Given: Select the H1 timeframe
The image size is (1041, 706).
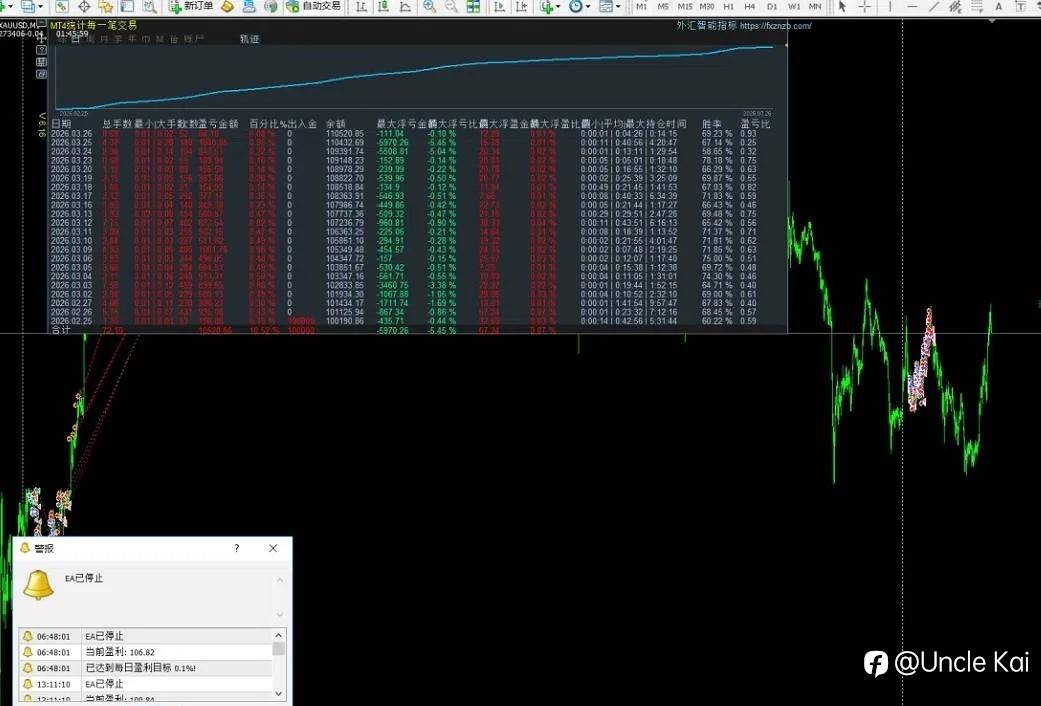Looking at the screenshot, I should 729,7.
